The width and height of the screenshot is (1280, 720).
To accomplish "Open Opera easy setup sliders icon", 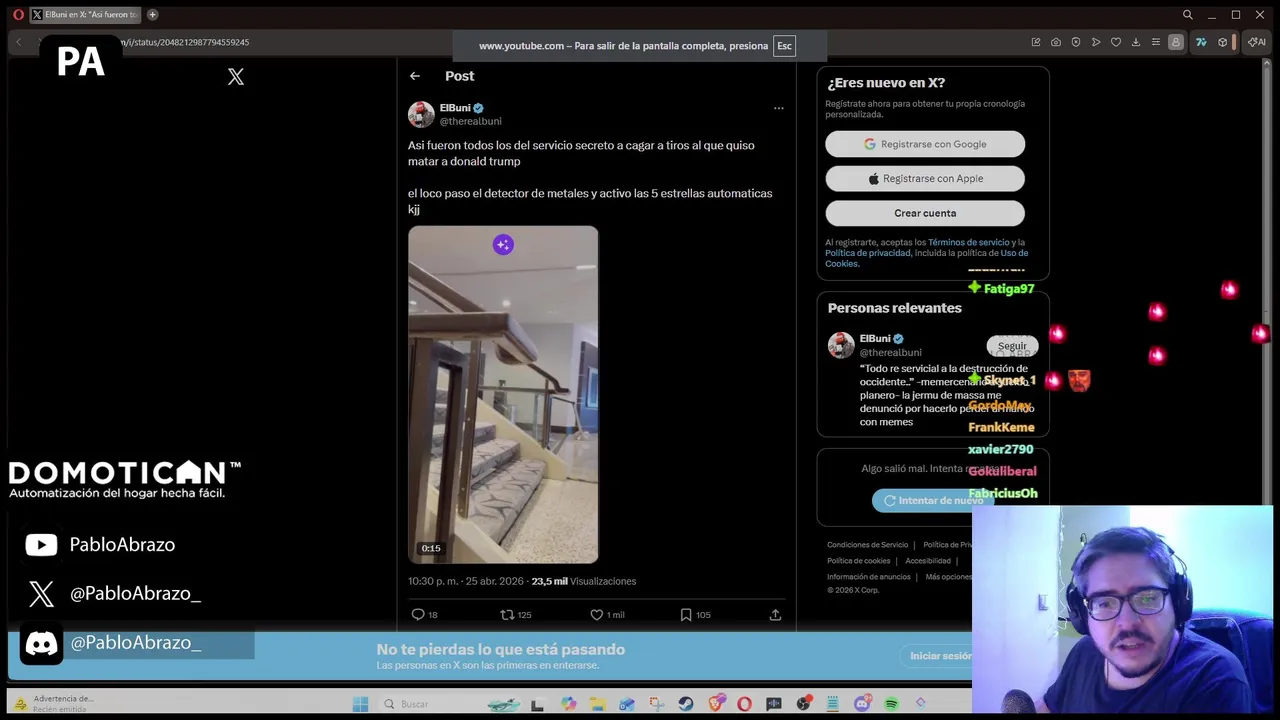I will (x=1155, y=42).
